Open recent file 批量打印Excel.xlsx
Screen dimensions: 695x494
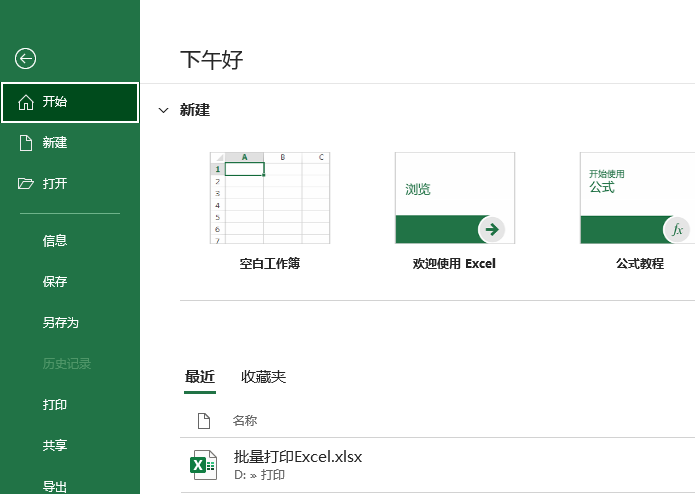point(437,465)
